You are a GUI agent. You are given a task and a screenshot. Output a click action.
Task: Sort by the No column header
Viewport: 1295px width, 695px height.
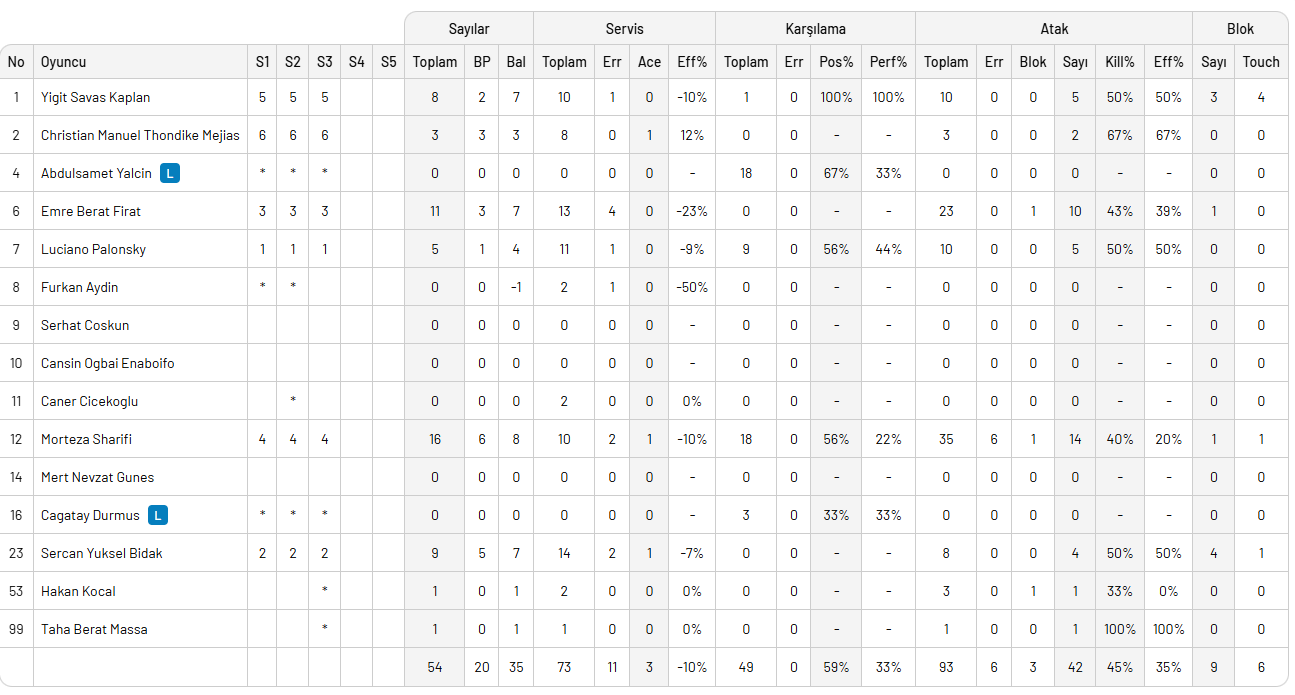click(x=16, y=62)
